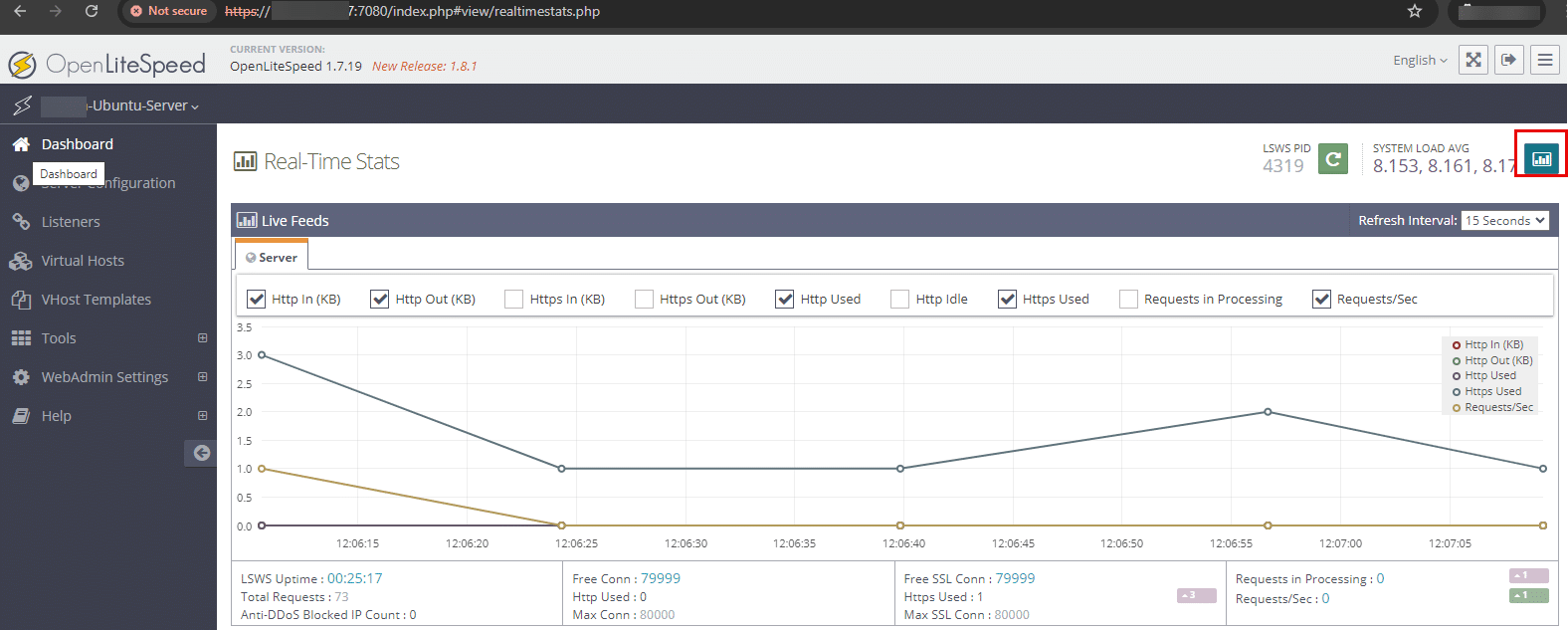Viewport: 1568px width, 630px height.
Task: Enable the Https In (KB) checkbox
Action: [514, 299]
